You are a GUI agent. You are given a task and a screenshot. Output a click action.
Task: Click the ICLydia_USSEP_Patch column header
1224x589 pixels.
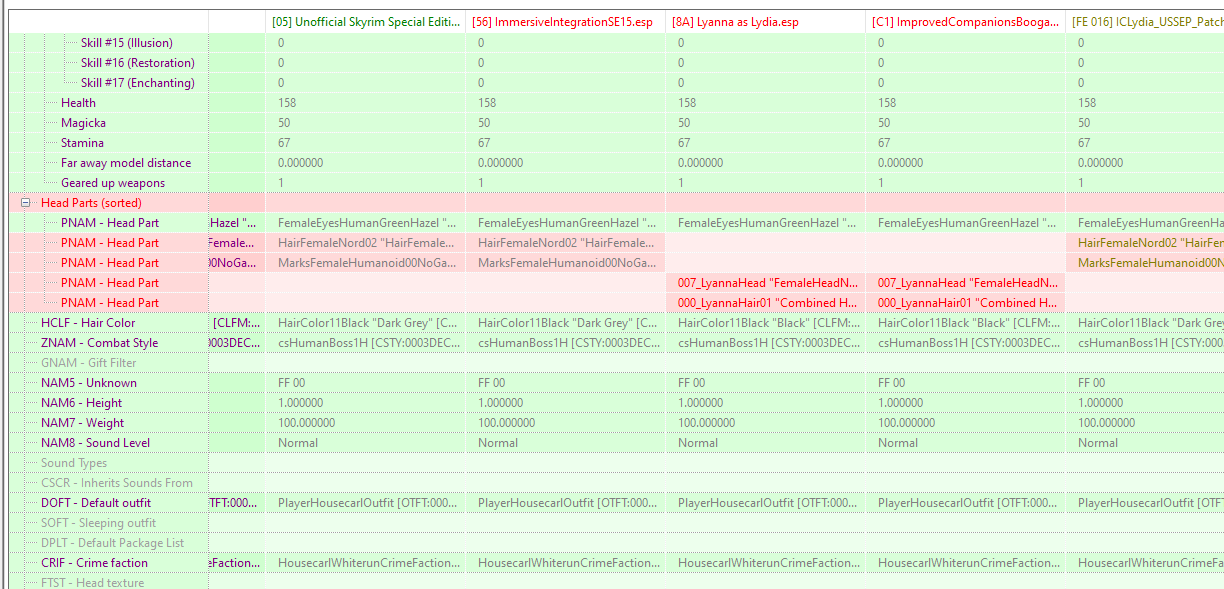(x=1146, y=22)
